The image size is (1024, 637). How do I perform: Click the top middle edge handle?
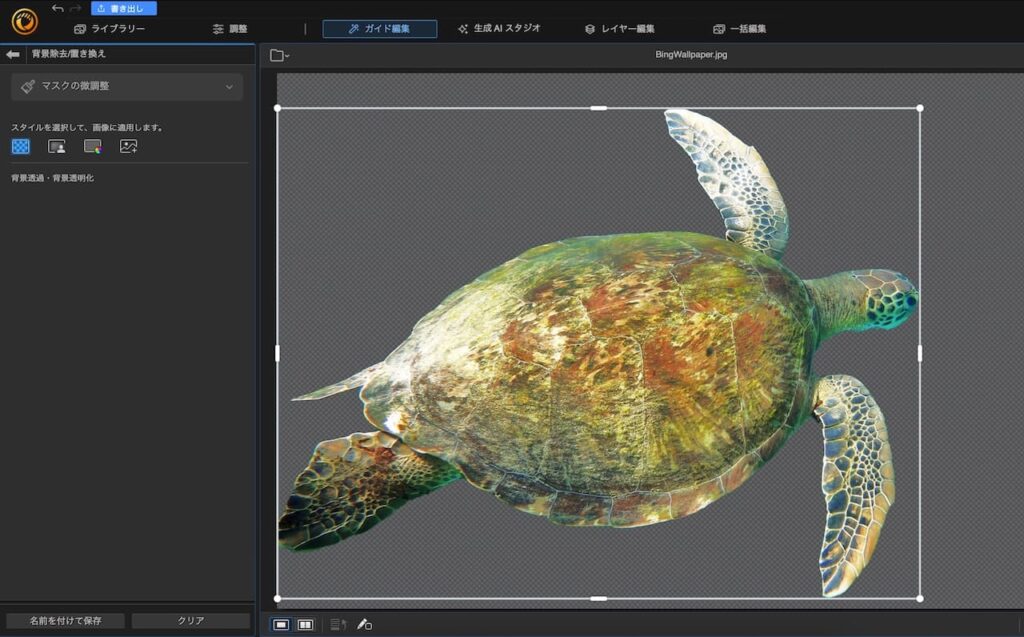[598, 108]
